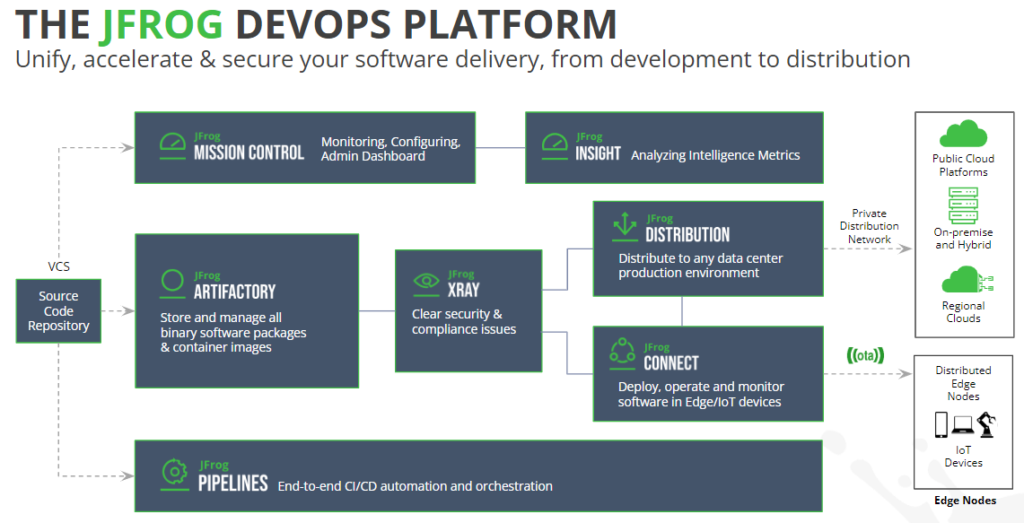Click the Distributed Edge Nodes label
Viewport: 1024px width, 523px height.
(x=963, y=383)
